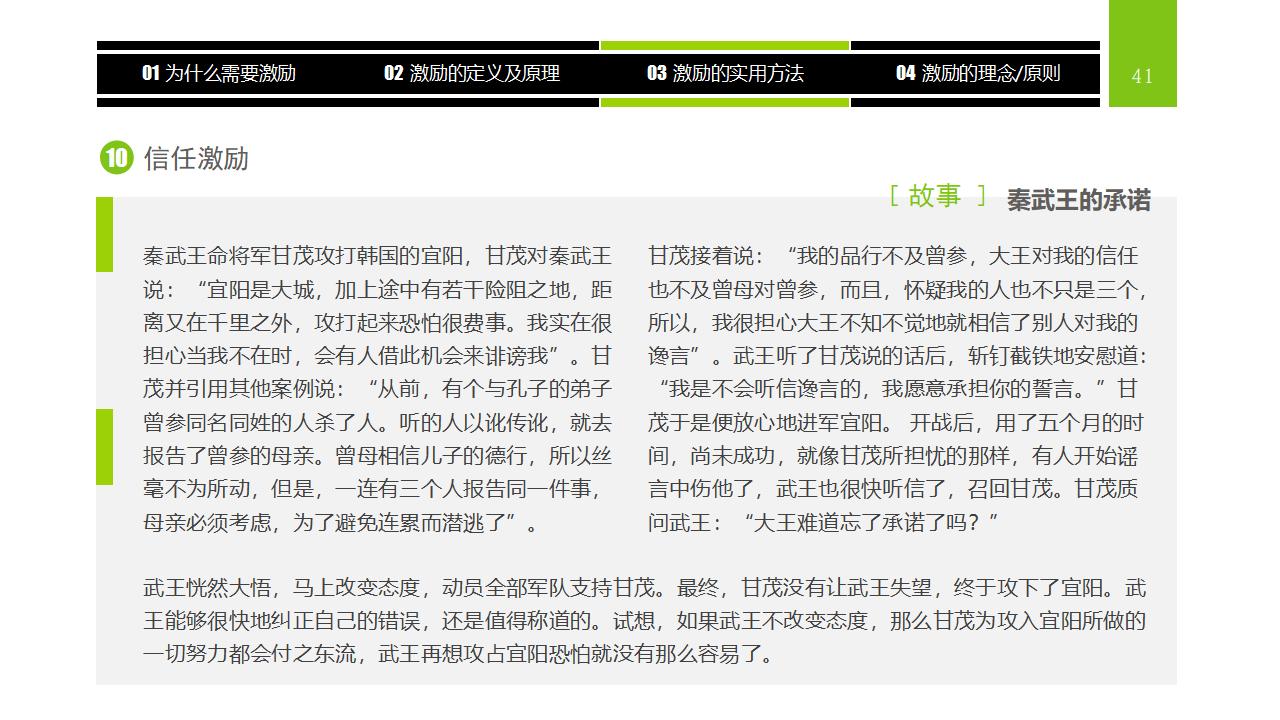The image size is (1280, 720).
Task: Select the title 秦武王的承诺
Action: click(x=1078, y=200)
